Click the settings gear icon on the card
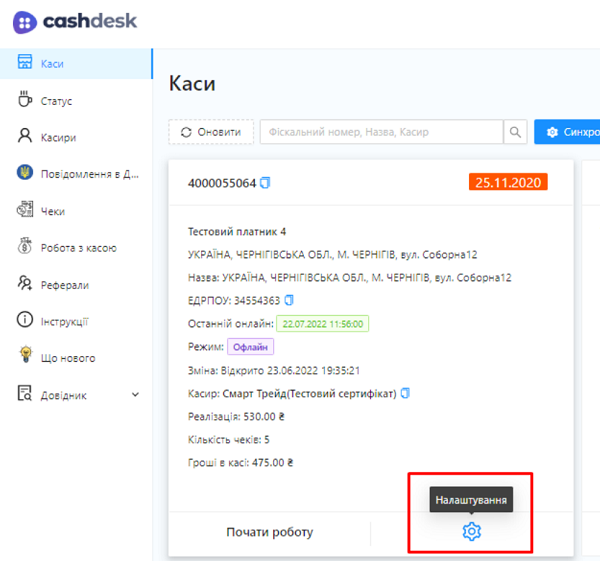The image size is (600, 561). 471,532
